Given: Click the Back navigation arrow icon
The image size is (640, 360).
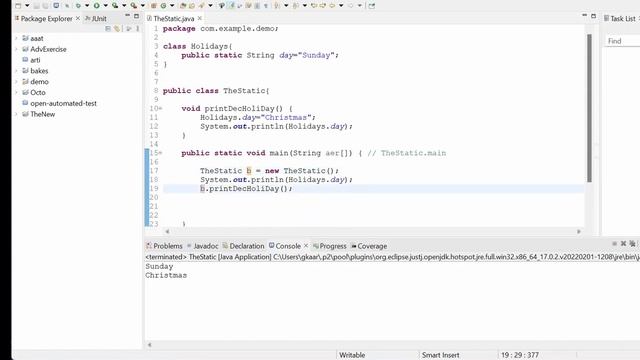Looking at the screenshot, I should point(332,6).
